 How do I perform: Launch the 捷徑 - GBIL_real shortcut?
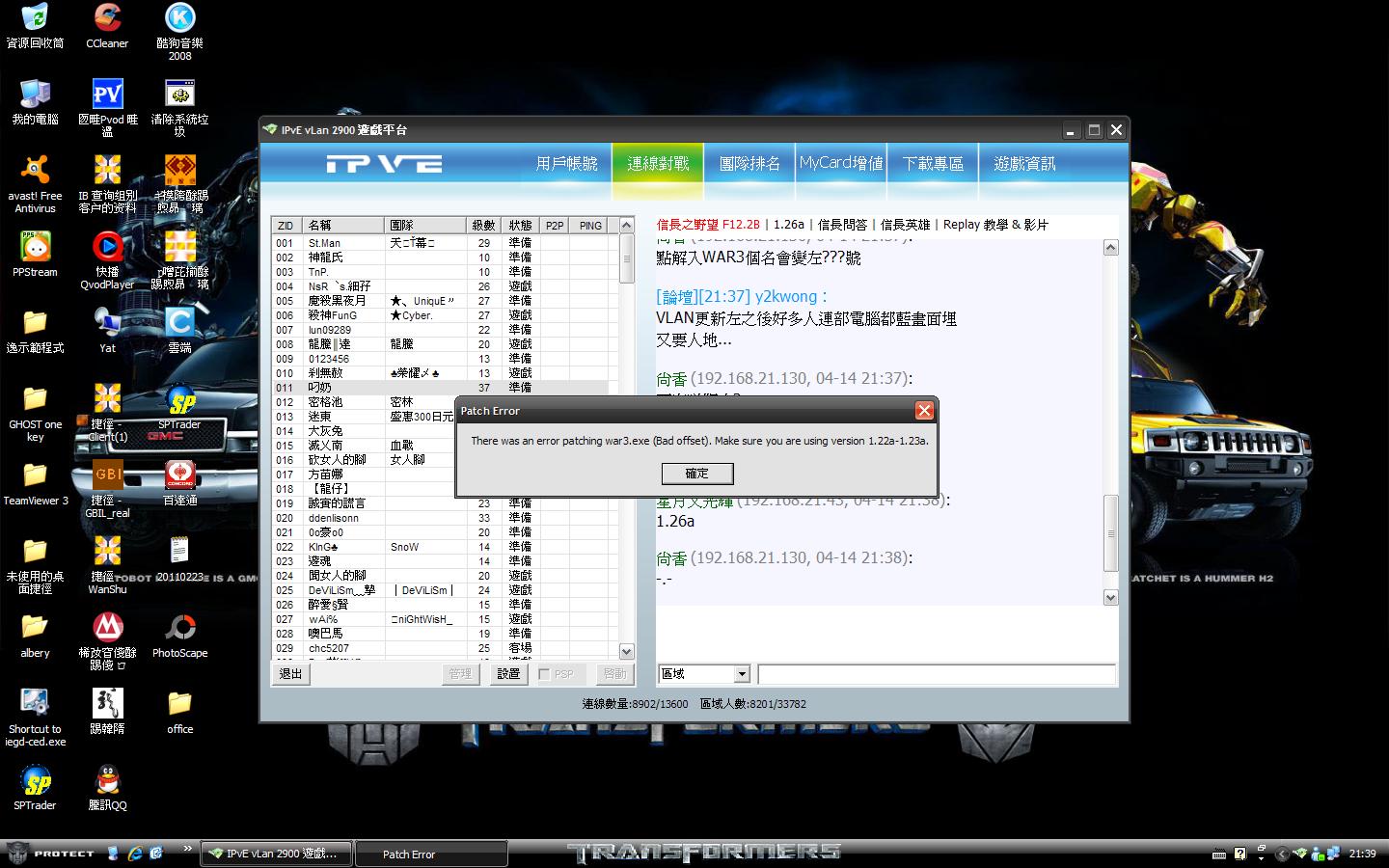pos(107,489)
